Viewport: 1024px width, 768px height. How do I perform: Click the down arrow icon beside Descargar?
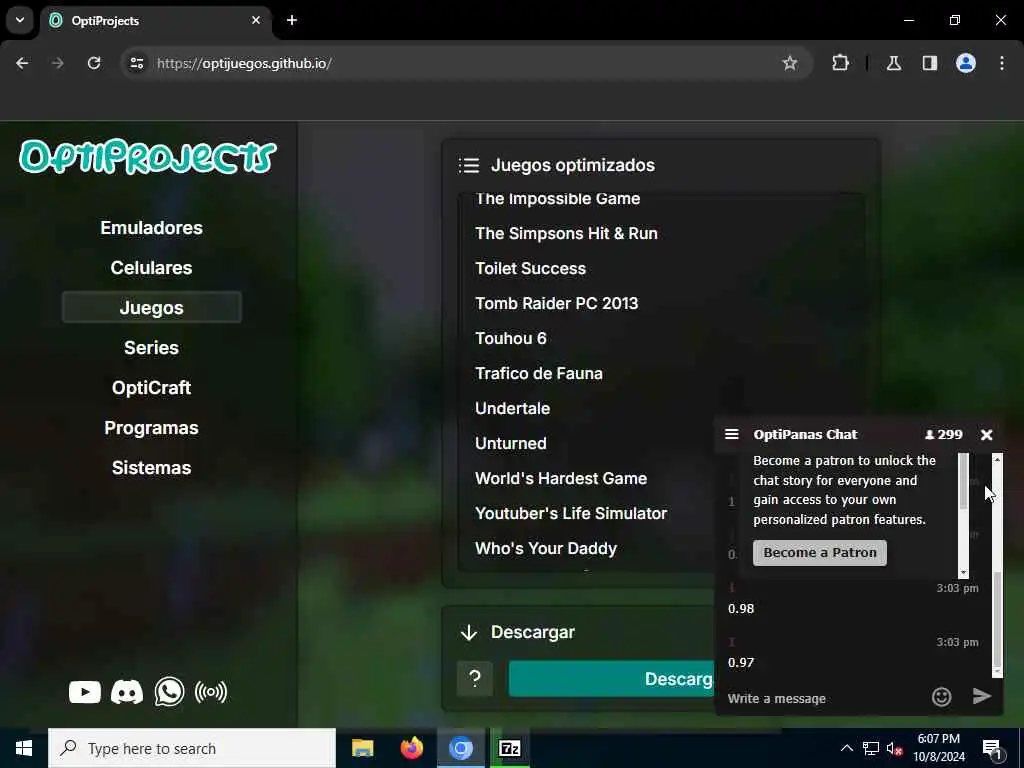coord(469,632)
